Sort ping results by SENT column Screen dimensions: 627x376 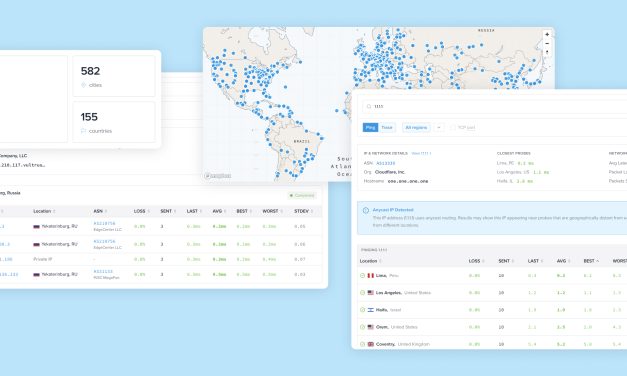(x=506, y=261)
